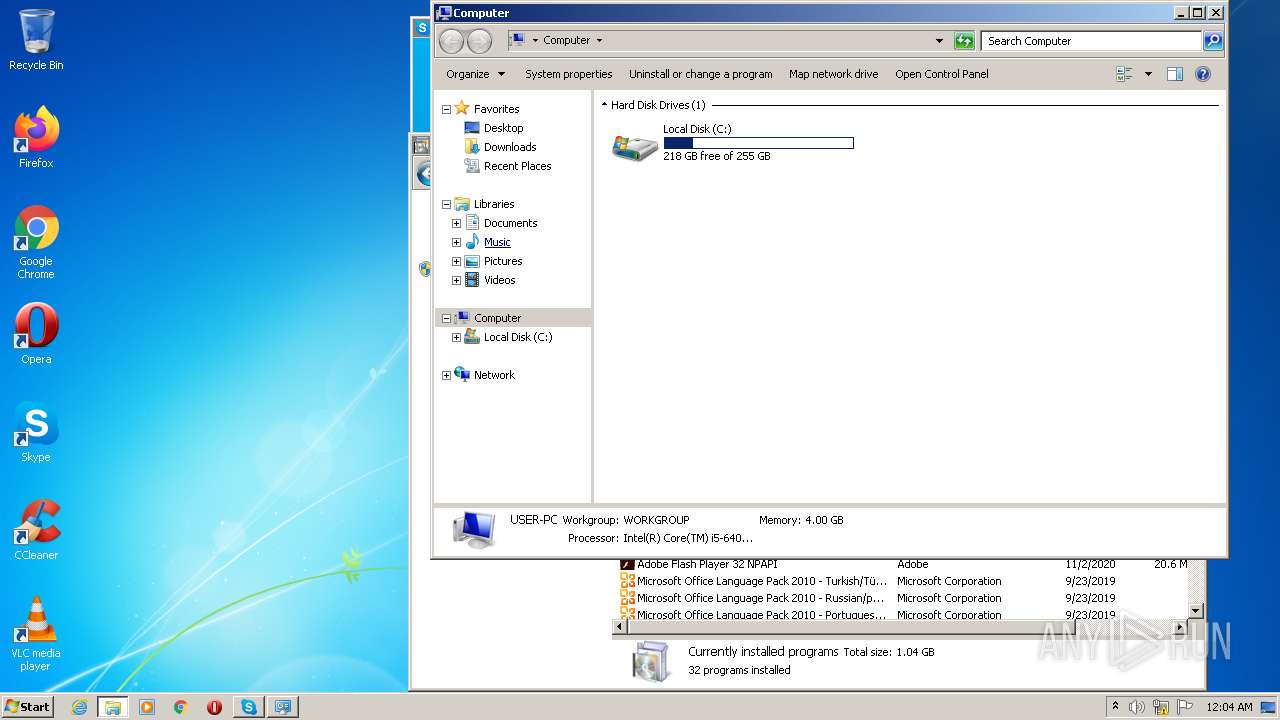This screenshot has height=720, width=1280.
Task: Change your view icon in toolbar
Action: pyautogui.click(x=1125, y=74)
